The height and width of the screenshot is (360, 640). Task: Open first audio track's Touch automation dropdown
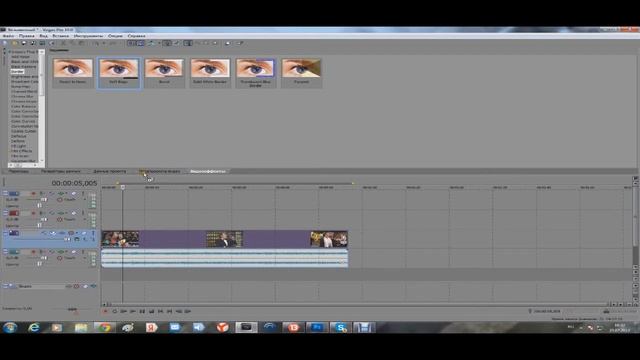pos(84,200)
